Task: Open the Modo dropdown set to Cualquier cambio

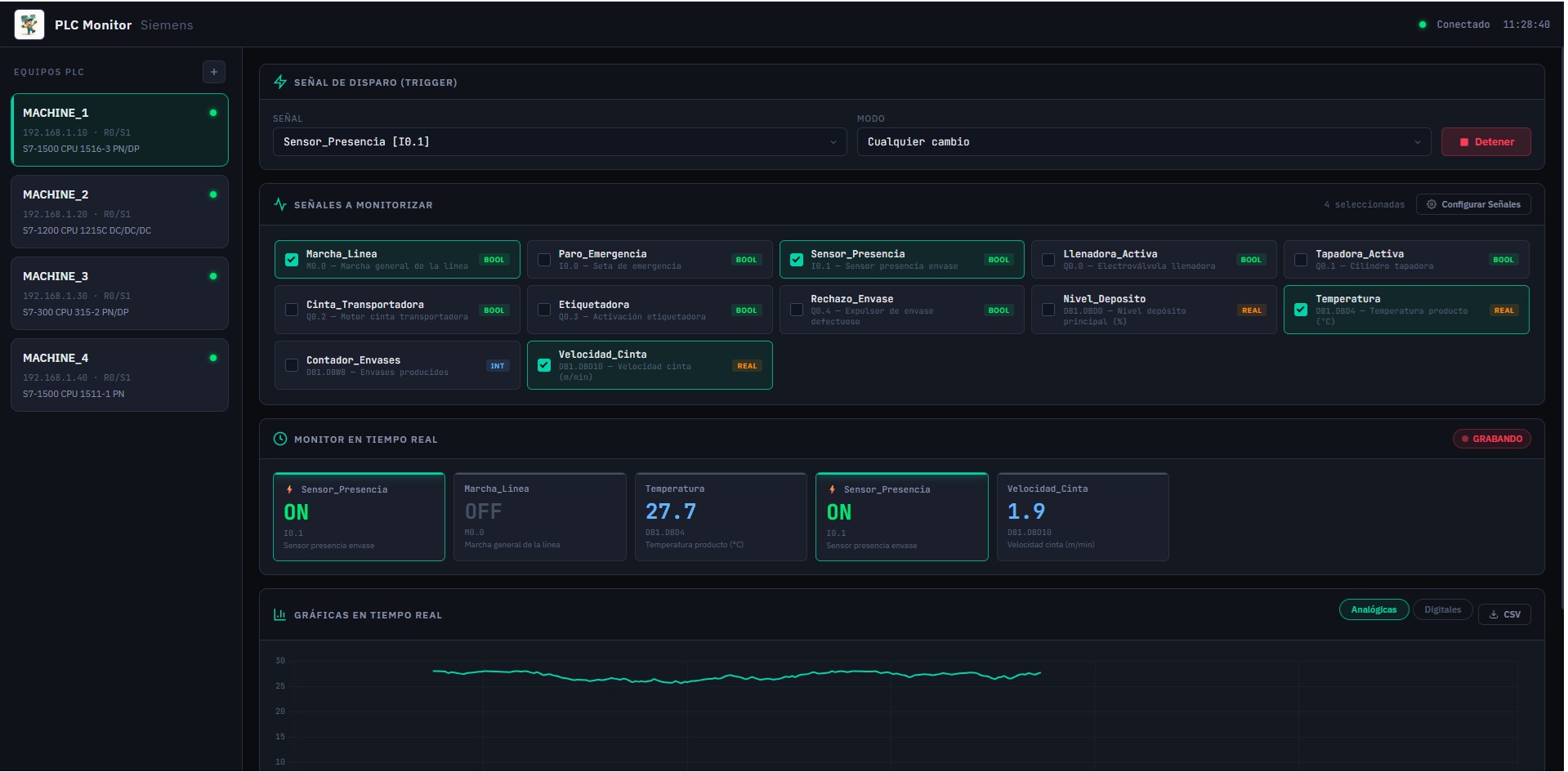Action: [1144, 141]
